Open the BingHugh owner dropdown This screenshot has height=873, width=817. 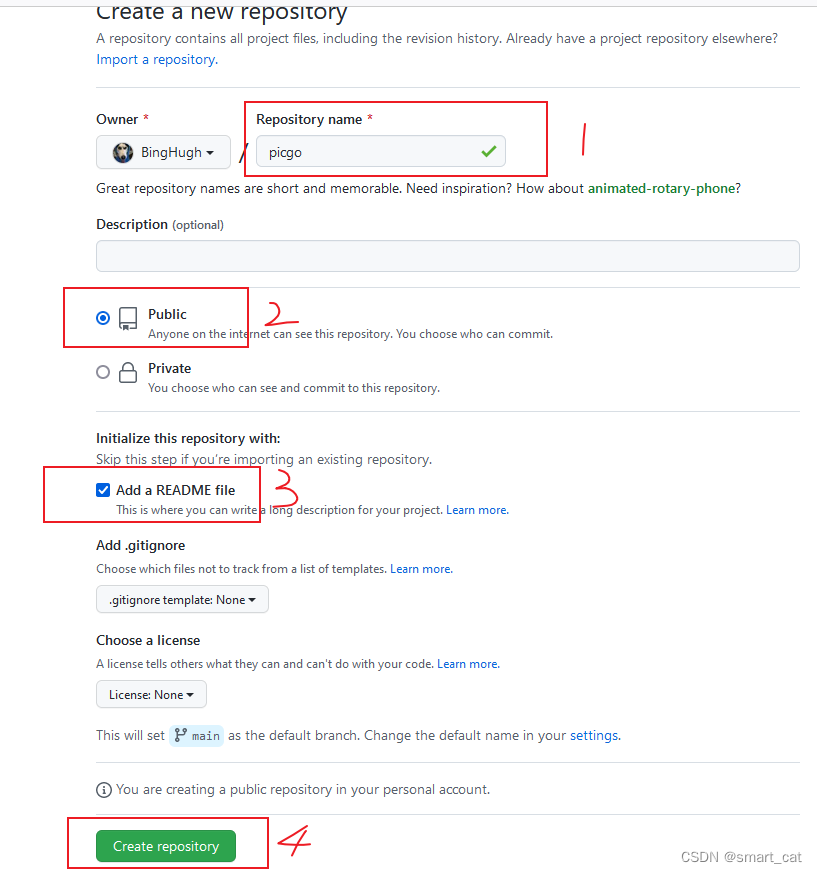163,152
